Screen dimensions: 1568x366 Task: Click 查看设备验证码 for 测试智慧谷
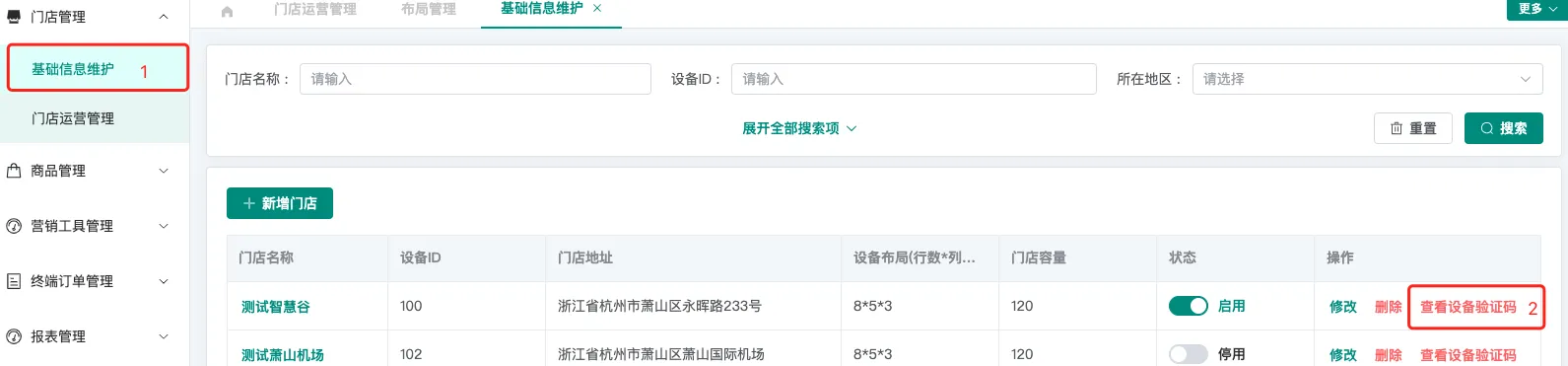(1468, 307)
